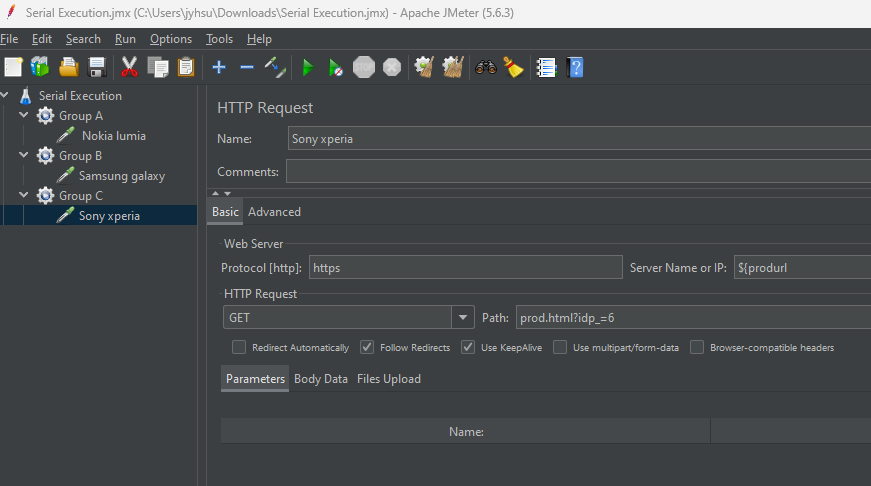The height and width of the screenshot is (486, 871).
Task: Click the Toggle enable/disable icon
Action: click(x=275, y=67)
